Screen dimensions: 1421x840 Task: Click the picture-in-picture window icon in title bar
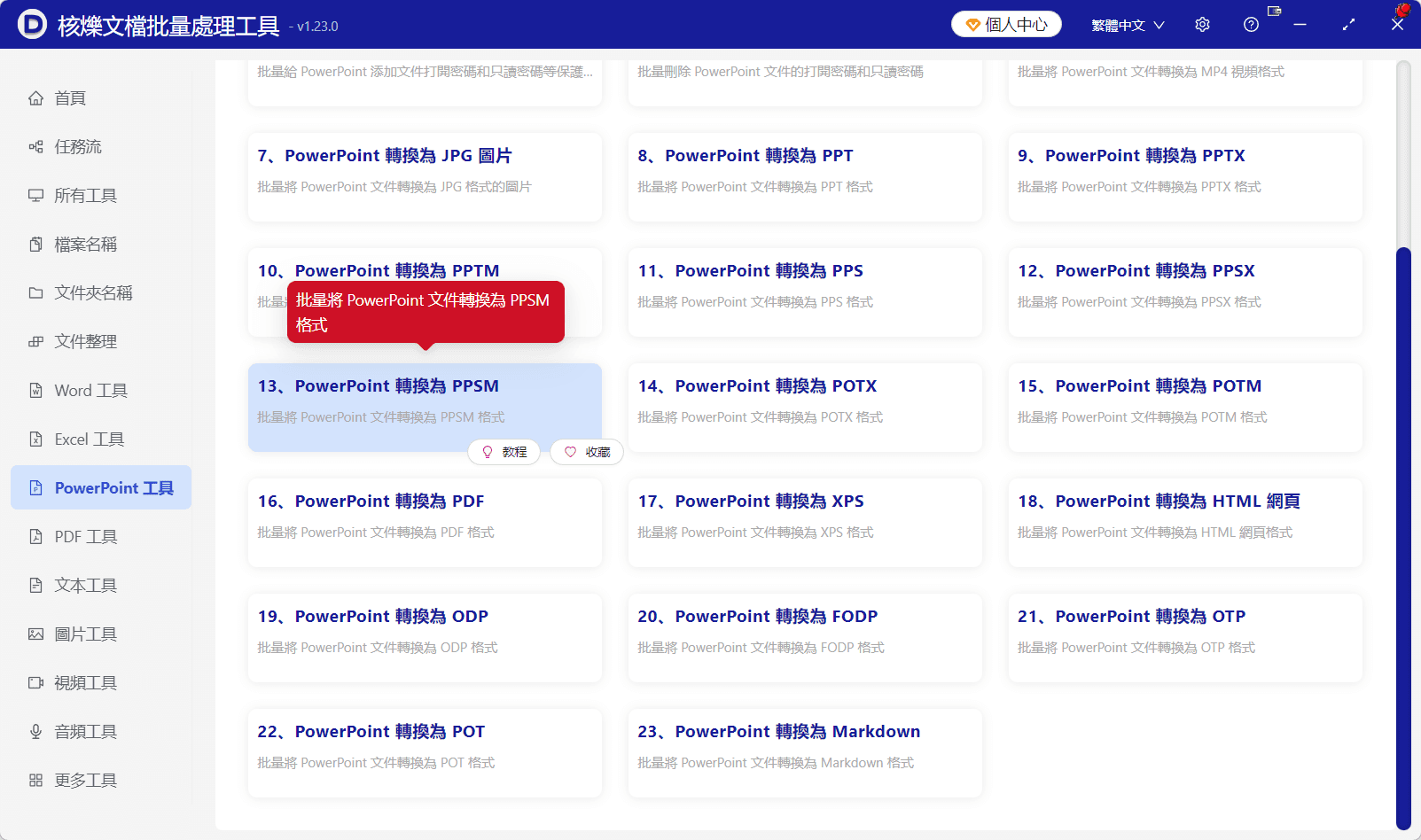pyautogui.click(x=1275, y=12)
